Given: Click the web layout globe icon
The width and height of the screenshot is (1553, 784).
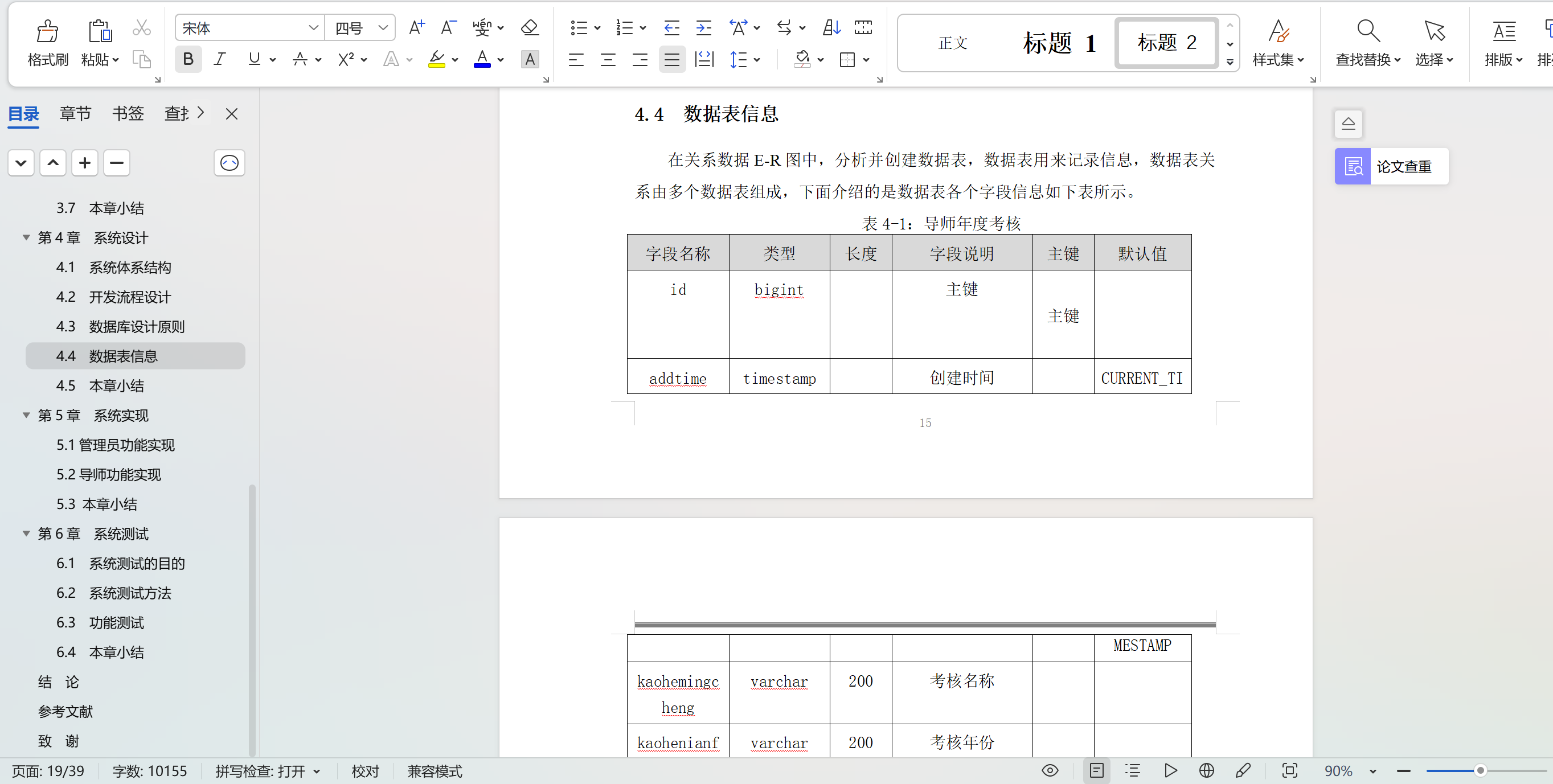Looking at the screenshot, I should (1206, 771).
